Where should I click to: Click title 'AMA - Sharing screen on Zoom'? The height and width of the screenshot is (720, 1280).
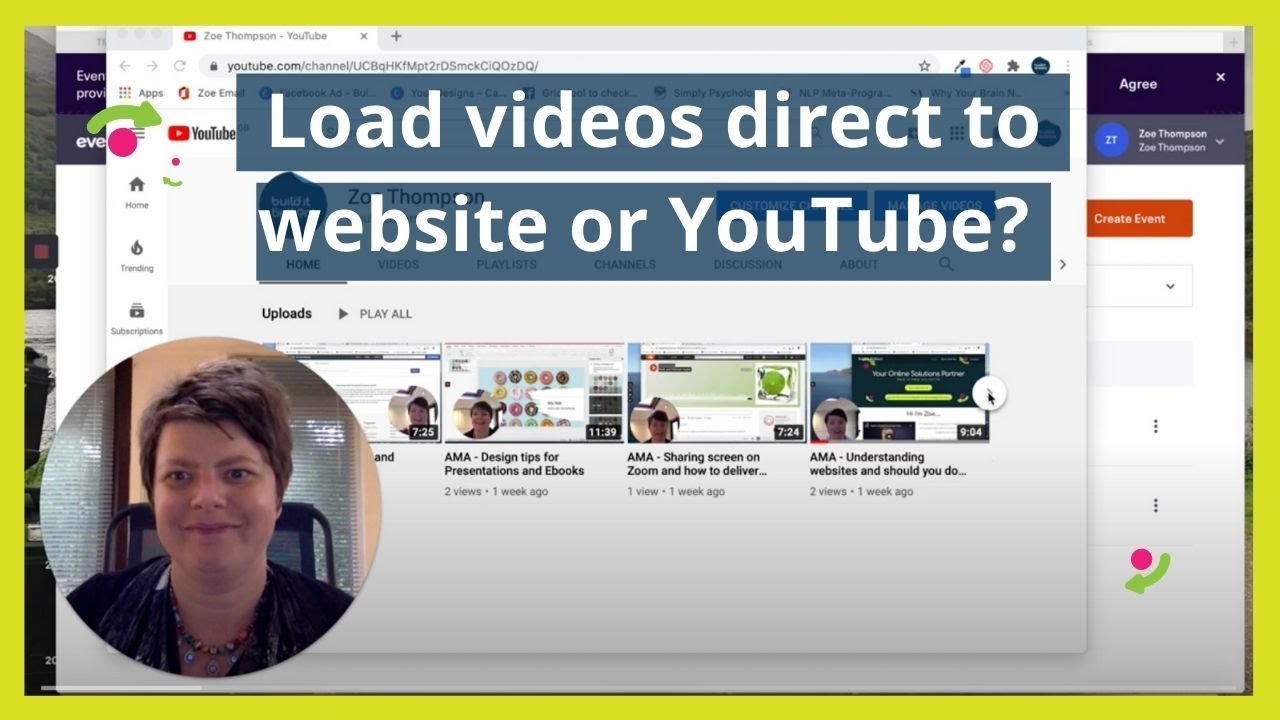697,464
